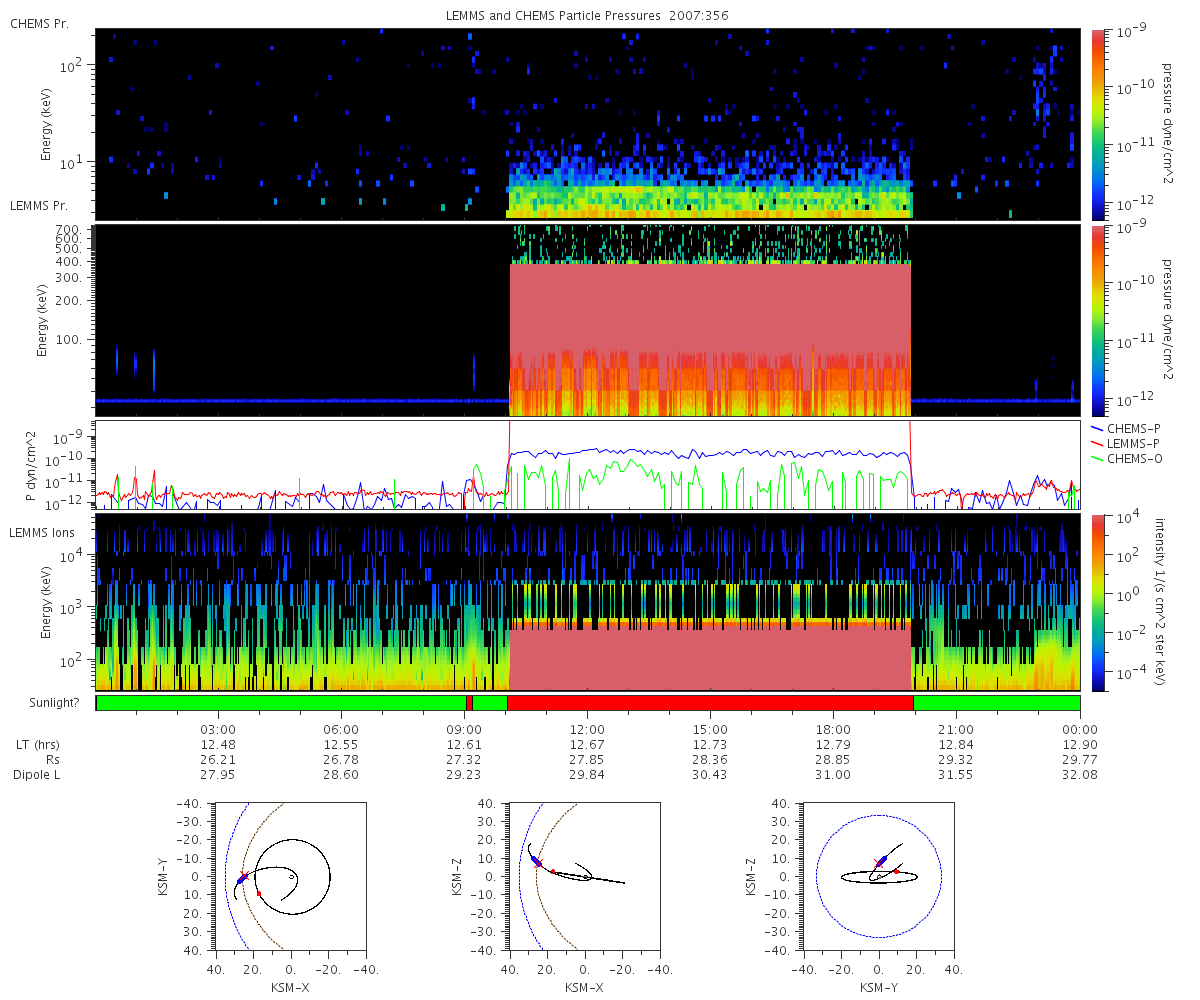1200x1000 pixels.
Task: Click the Rs value "29.77"
Action: click(x=1080, y=759)
